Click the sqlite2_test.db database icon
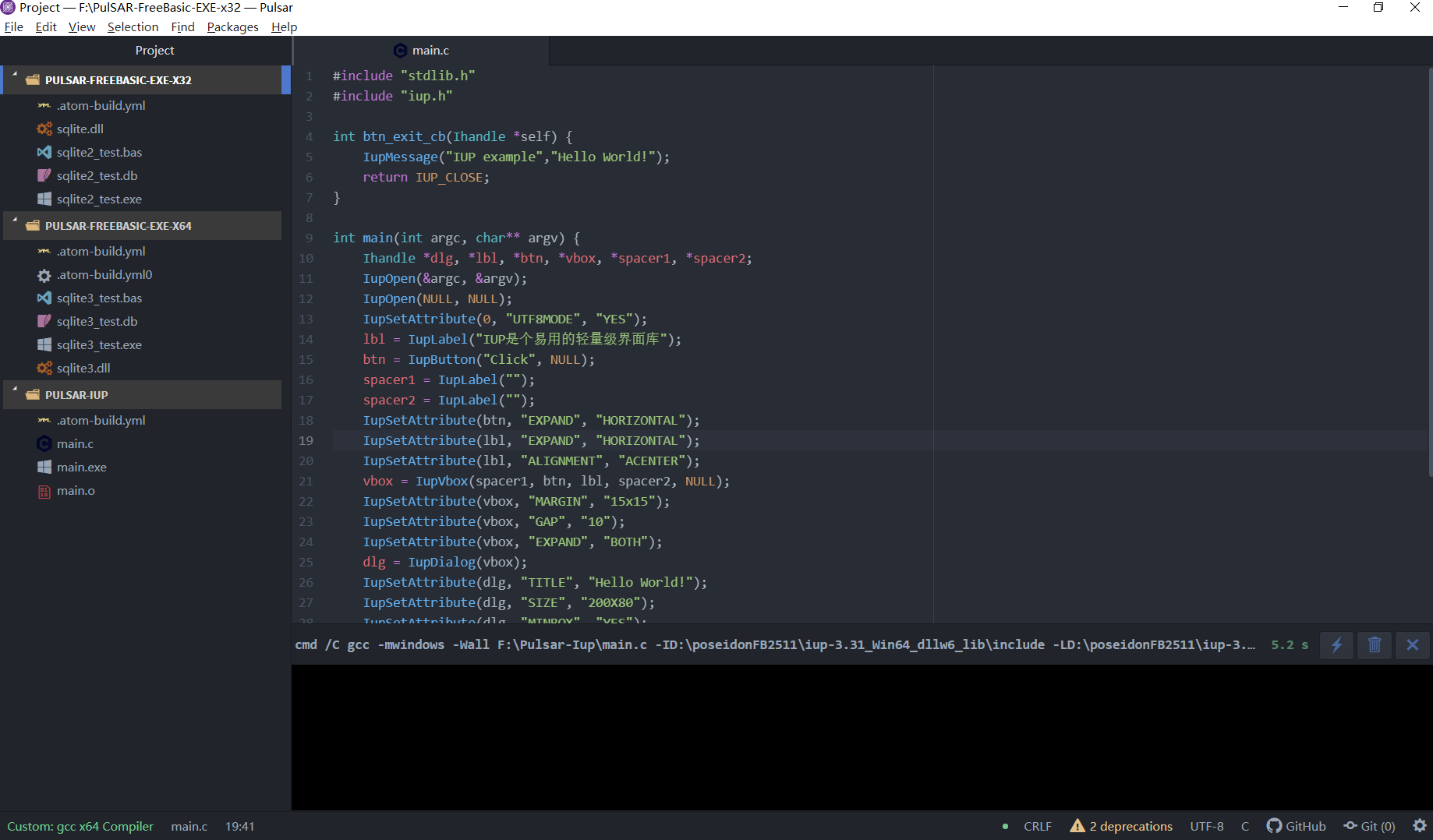 tap(44, 175)
